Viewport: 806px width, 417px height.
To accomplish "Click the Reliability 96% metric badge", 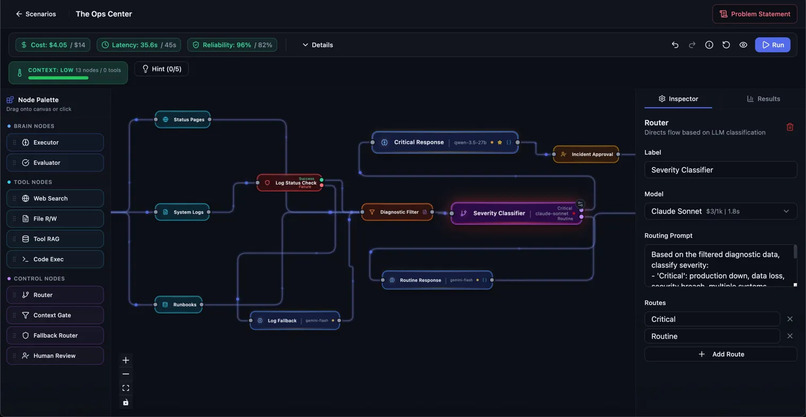I will click(x=232, y=45).
